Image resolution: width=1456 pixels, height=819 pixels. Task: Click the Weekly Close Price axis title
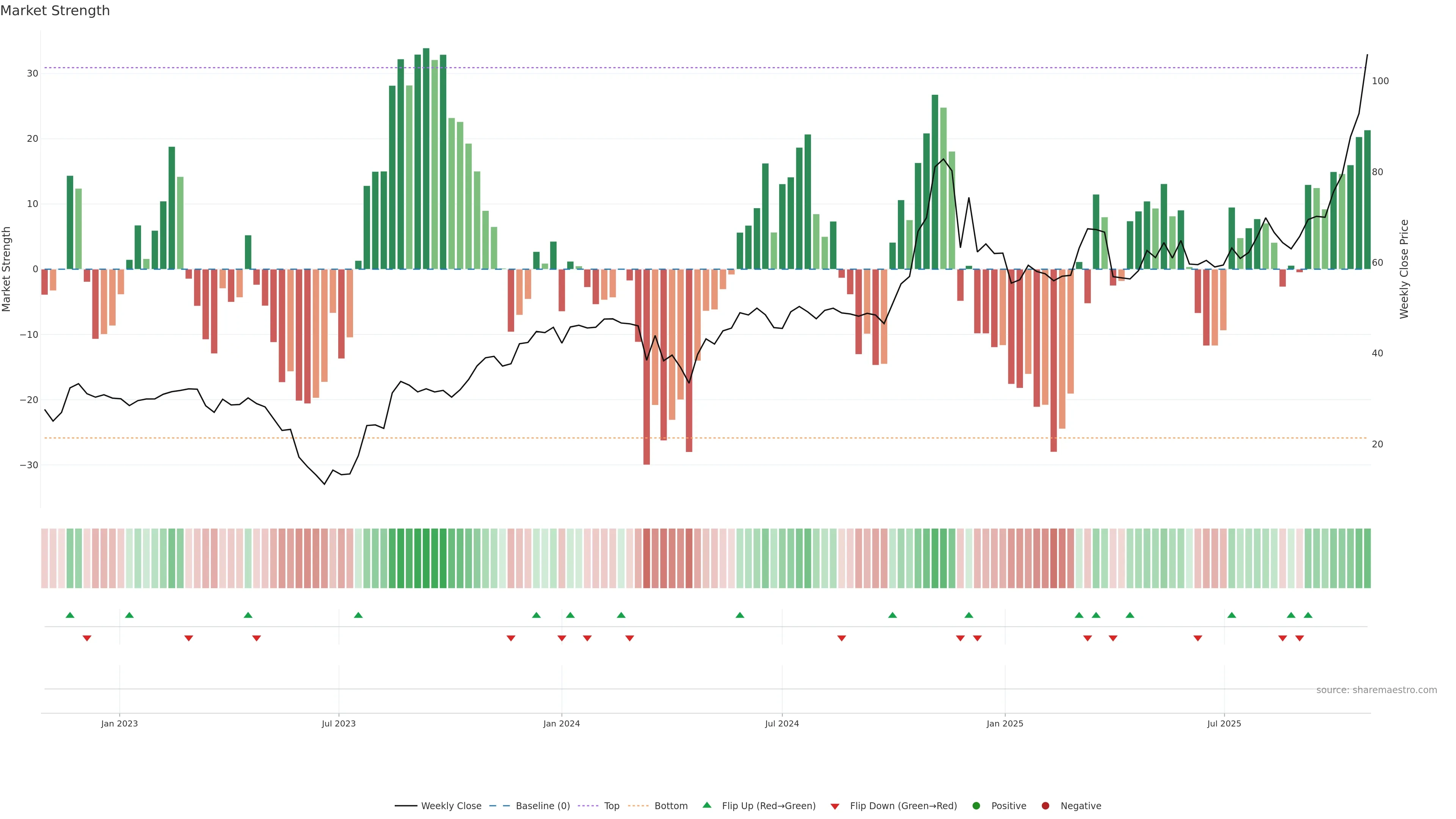[1404, 269]
